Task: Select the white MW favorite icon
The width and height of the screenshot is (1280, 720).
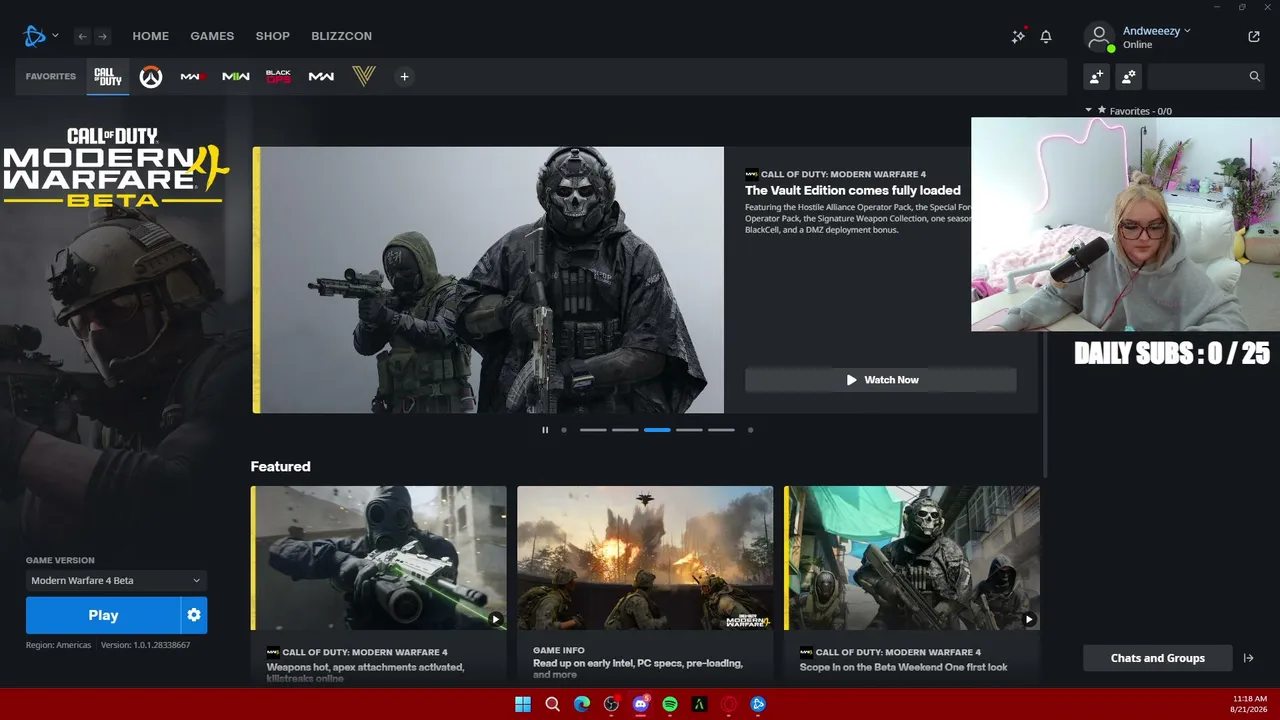Action: click(321, 76)
